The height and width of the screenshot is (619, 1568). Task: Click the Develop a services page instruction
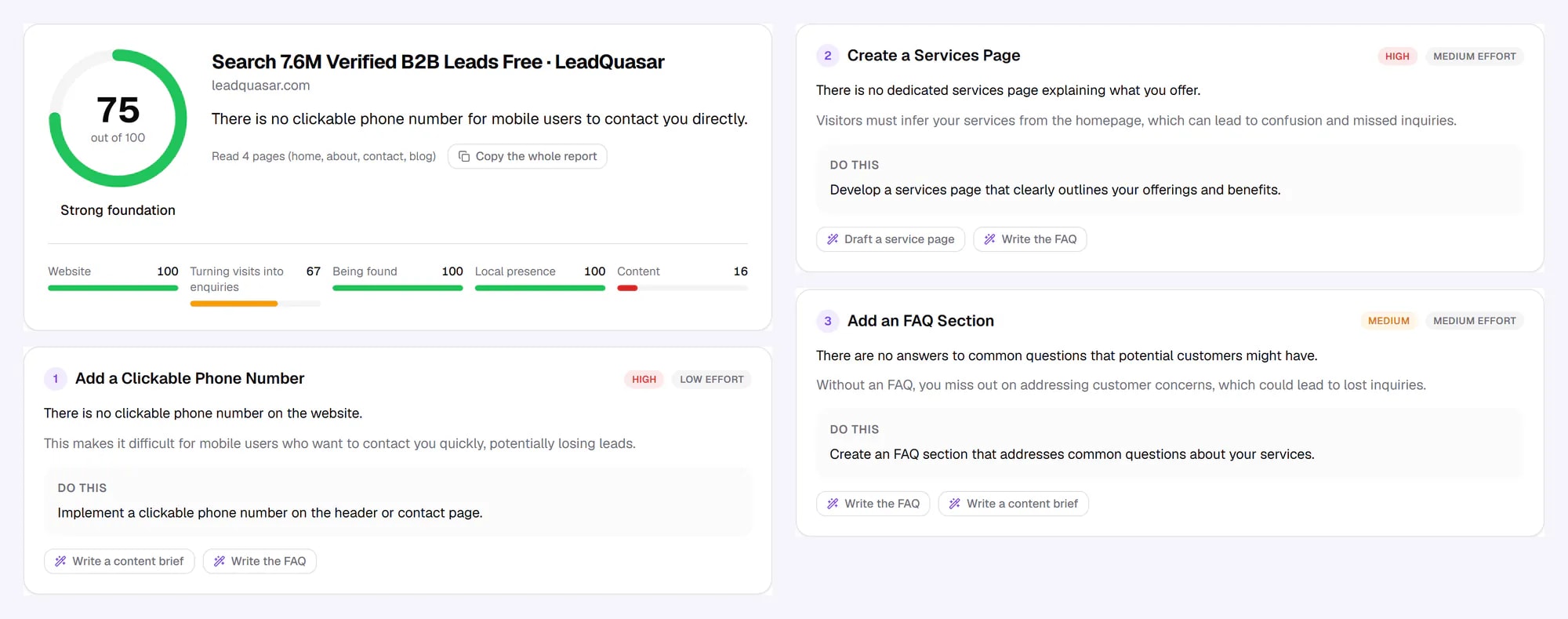[1055, 190]
